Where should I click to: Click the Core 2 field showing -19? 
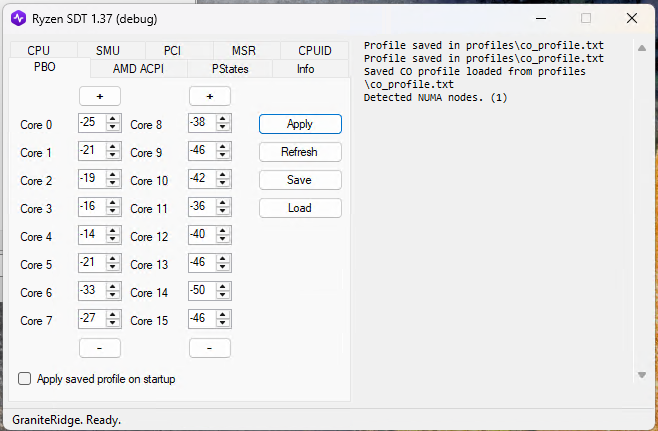point(92,179)
